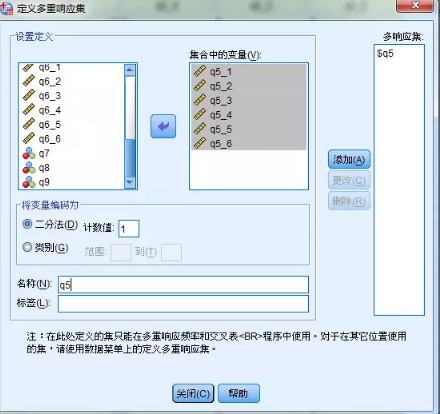Click the 计数值 counted value field
The width and height of the screenshot is (440, 414).
pos(129,229)
